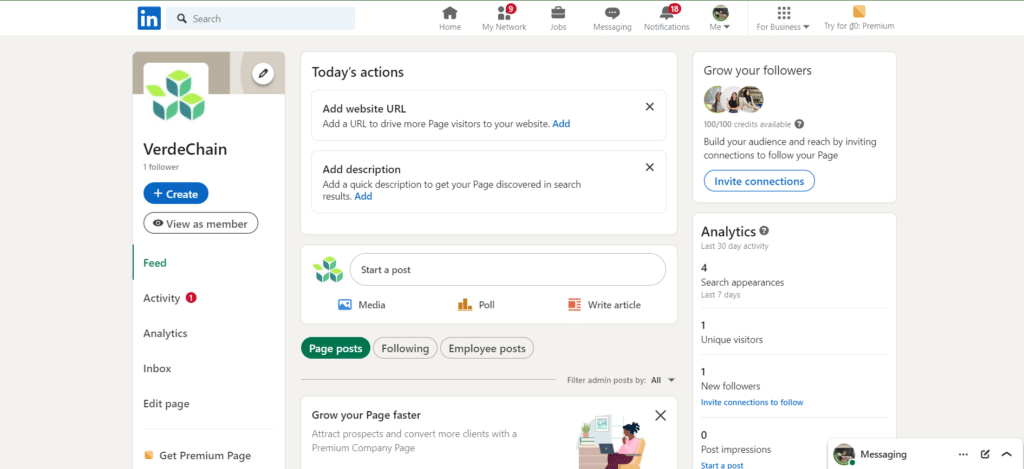
Task: Click the Grow your followers avatars
Action: click(733, 99)
